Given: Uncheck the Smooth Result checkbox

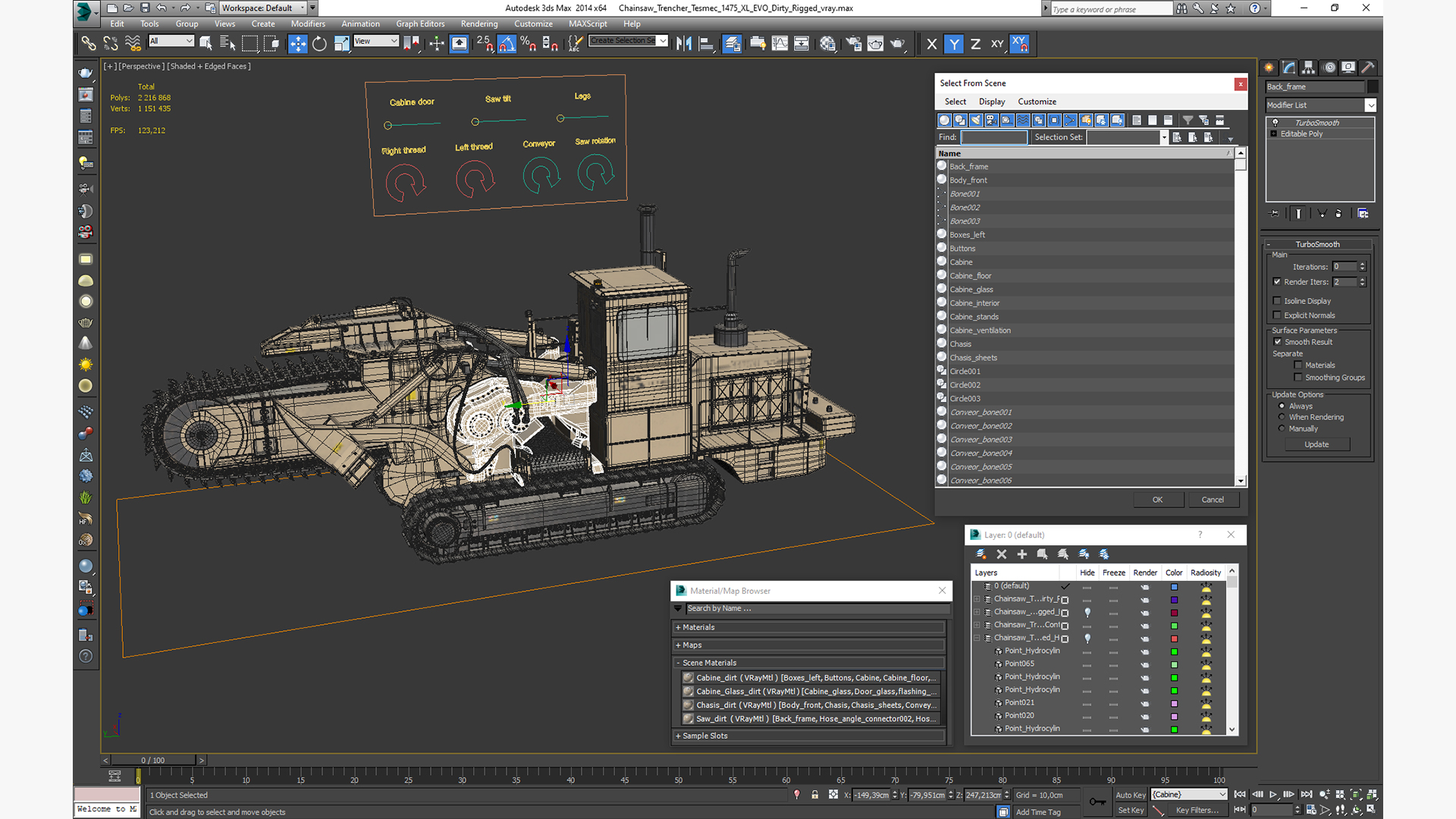Looking at the screenshot, I should coord(1277,342).
